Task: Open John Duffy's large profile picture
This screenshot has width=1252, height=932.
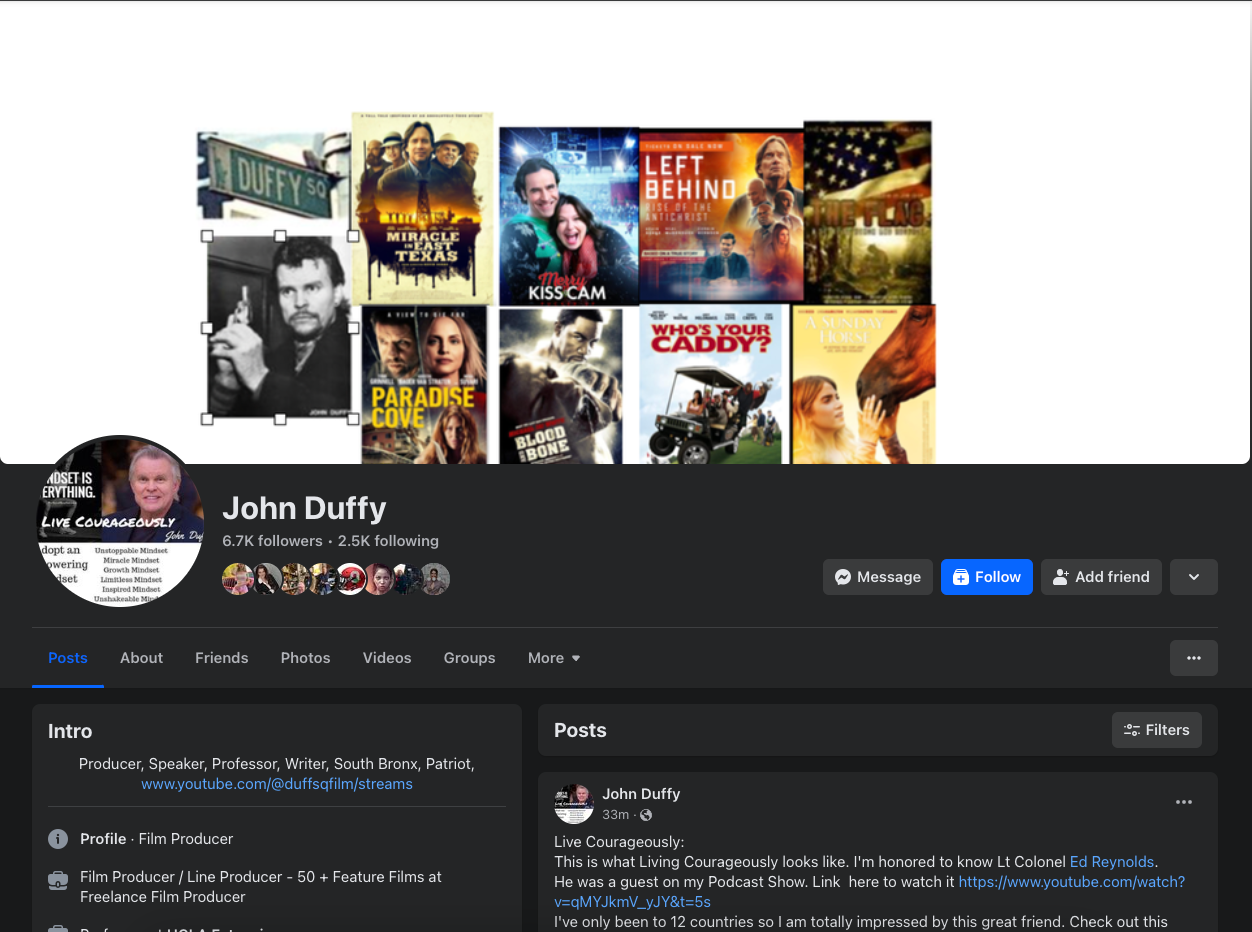Action: (120, 521)
